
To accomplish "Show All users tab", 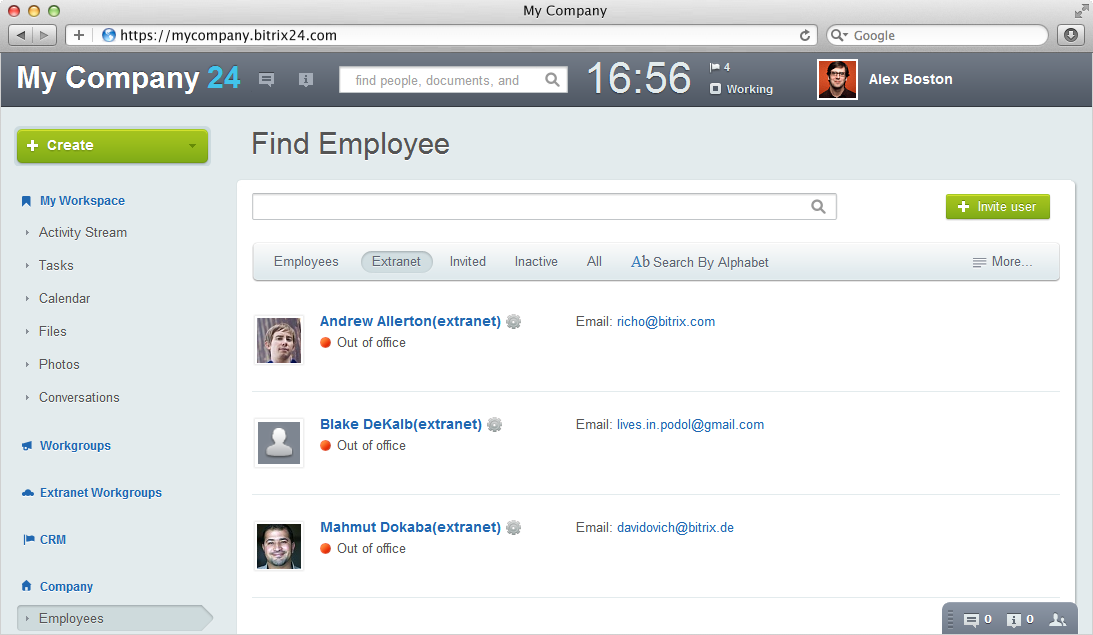I will click(594, 261).
